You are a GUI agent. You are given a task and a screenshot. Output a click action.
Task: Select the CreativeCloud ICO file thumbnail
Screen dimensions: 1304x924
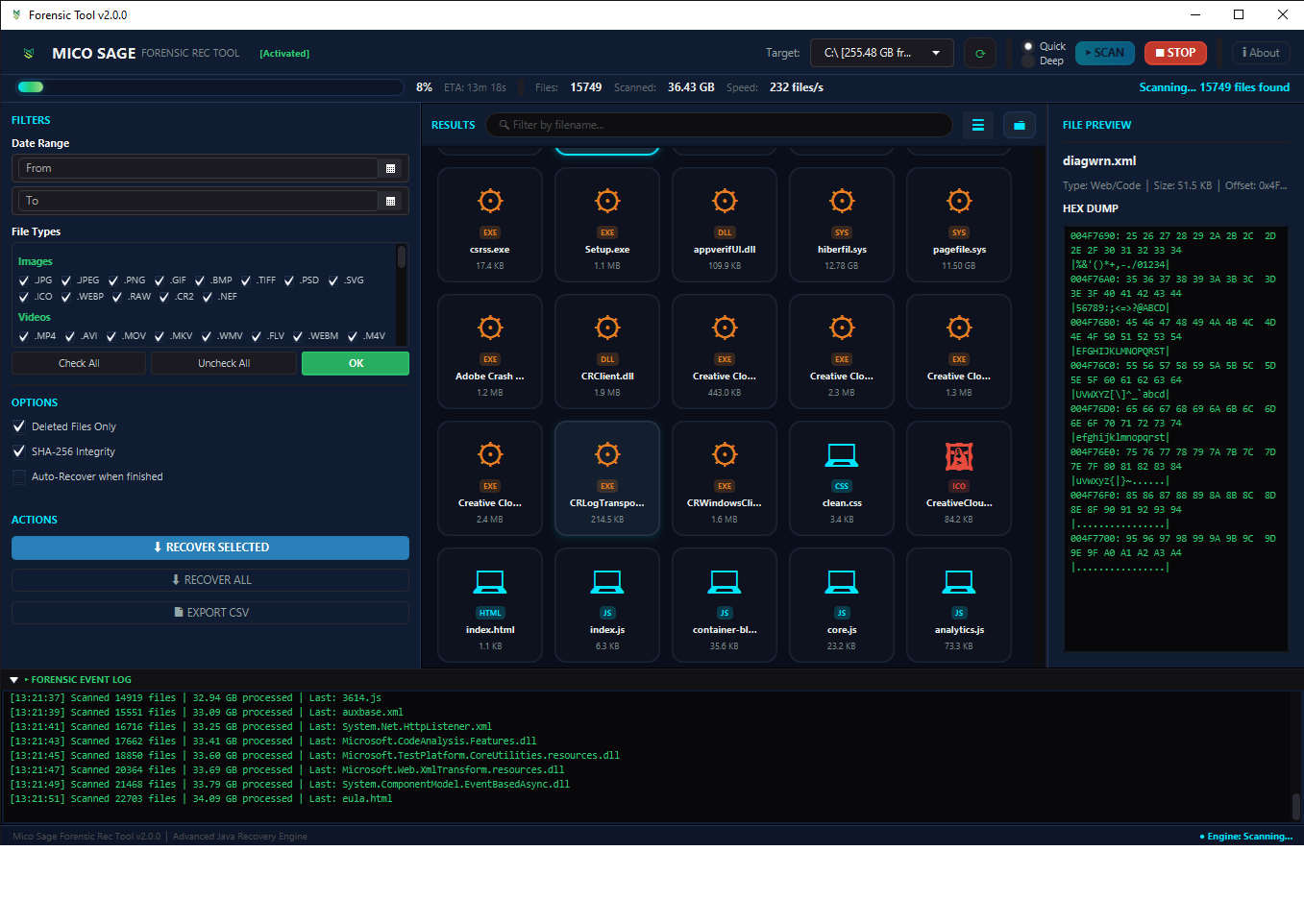coord(958,456)
